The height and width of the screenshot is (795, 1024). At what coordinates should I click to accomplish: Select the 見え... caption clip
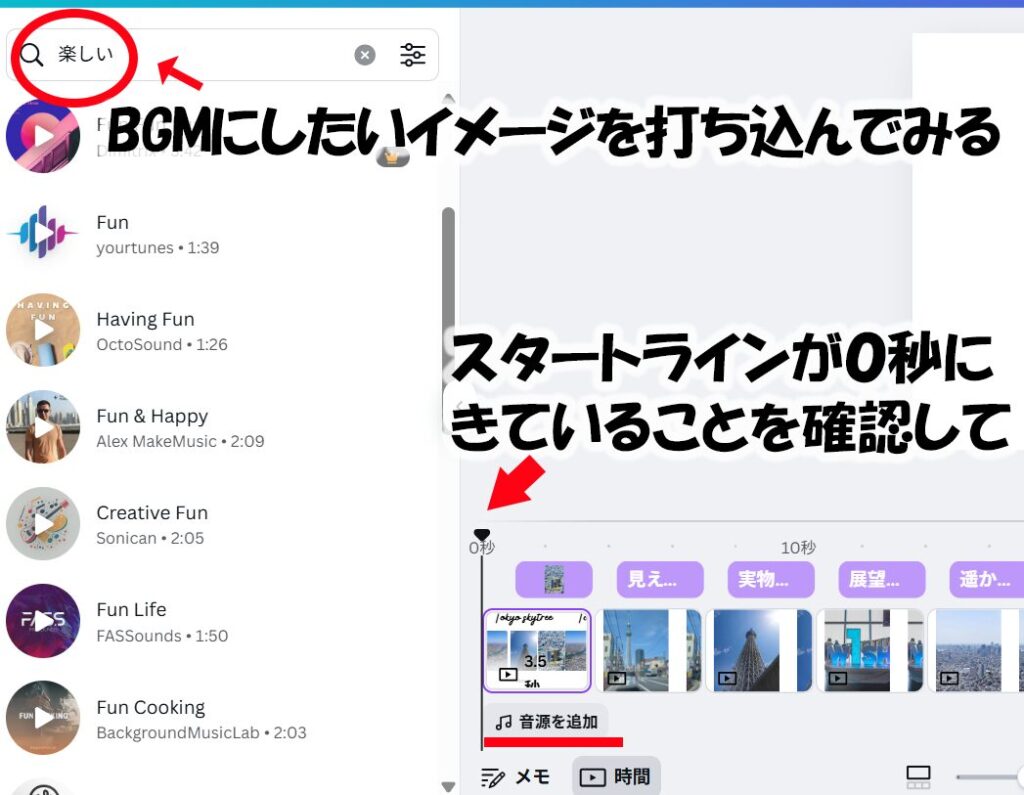pos(660,579)
